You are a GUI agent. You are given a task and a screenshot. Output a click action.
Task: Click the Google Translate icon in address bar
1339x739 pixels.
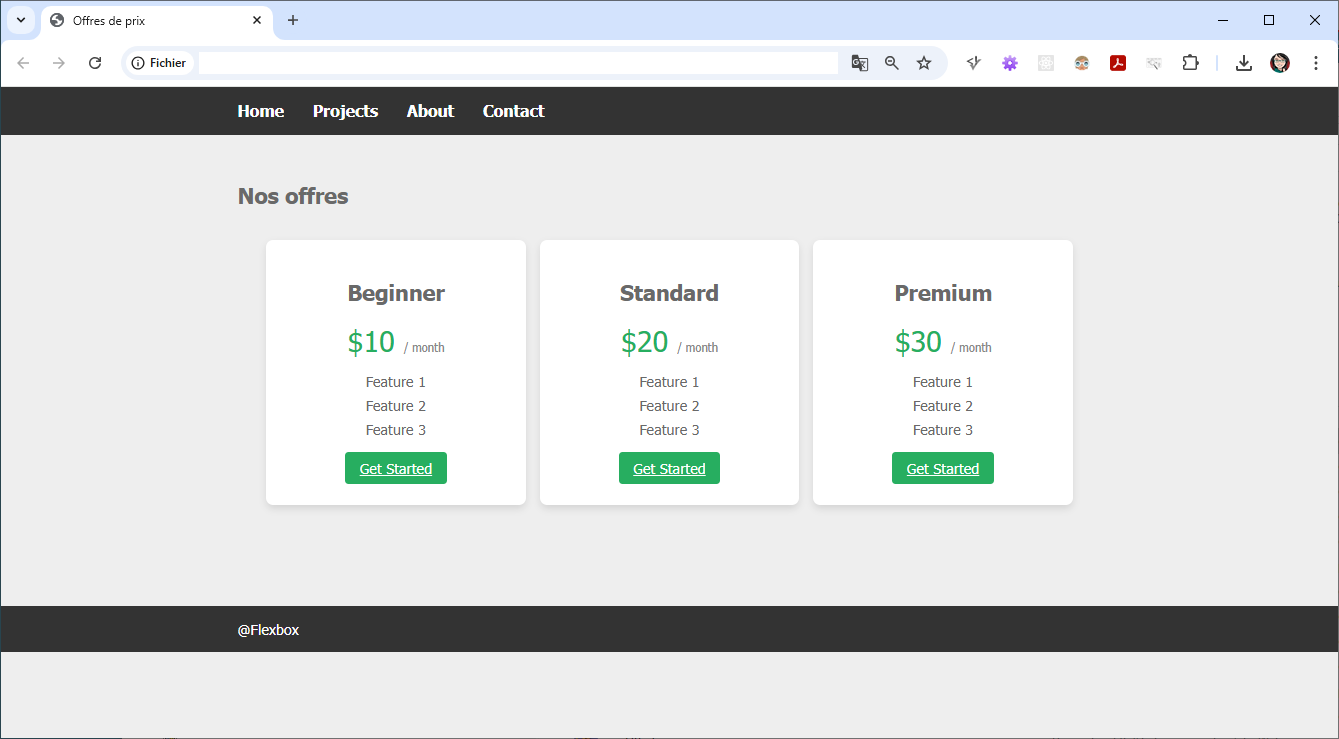point(859,63)
